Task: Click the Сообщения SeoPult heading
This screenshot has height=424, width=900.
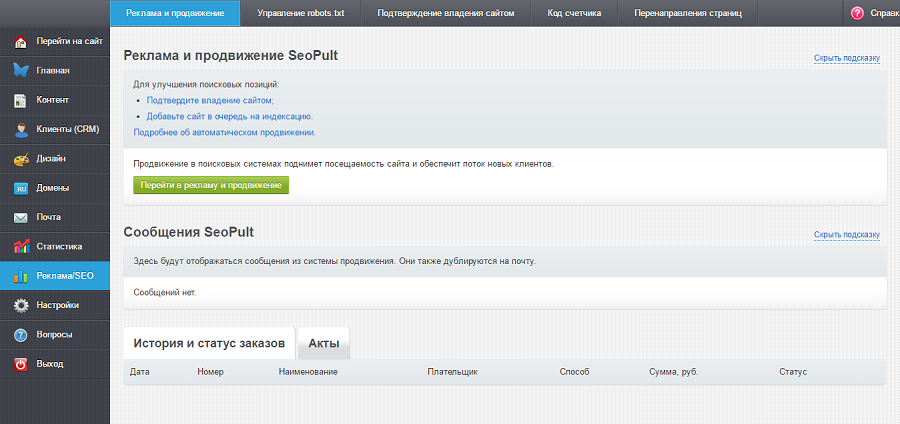Action: 189,232
